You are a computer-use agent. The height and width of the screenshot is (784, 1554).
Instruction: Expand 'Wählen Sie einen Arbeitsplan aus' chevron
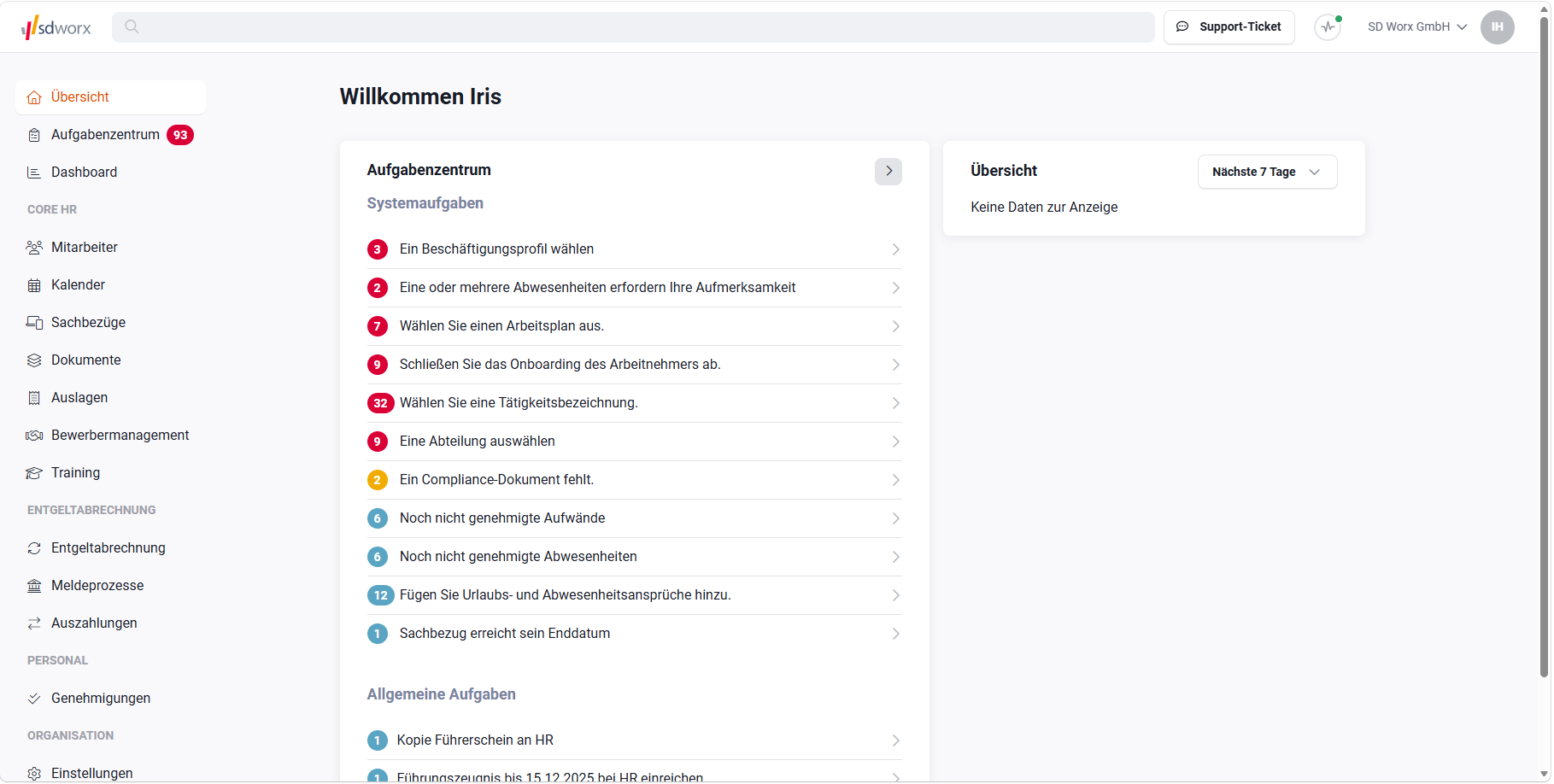point(895,326)
